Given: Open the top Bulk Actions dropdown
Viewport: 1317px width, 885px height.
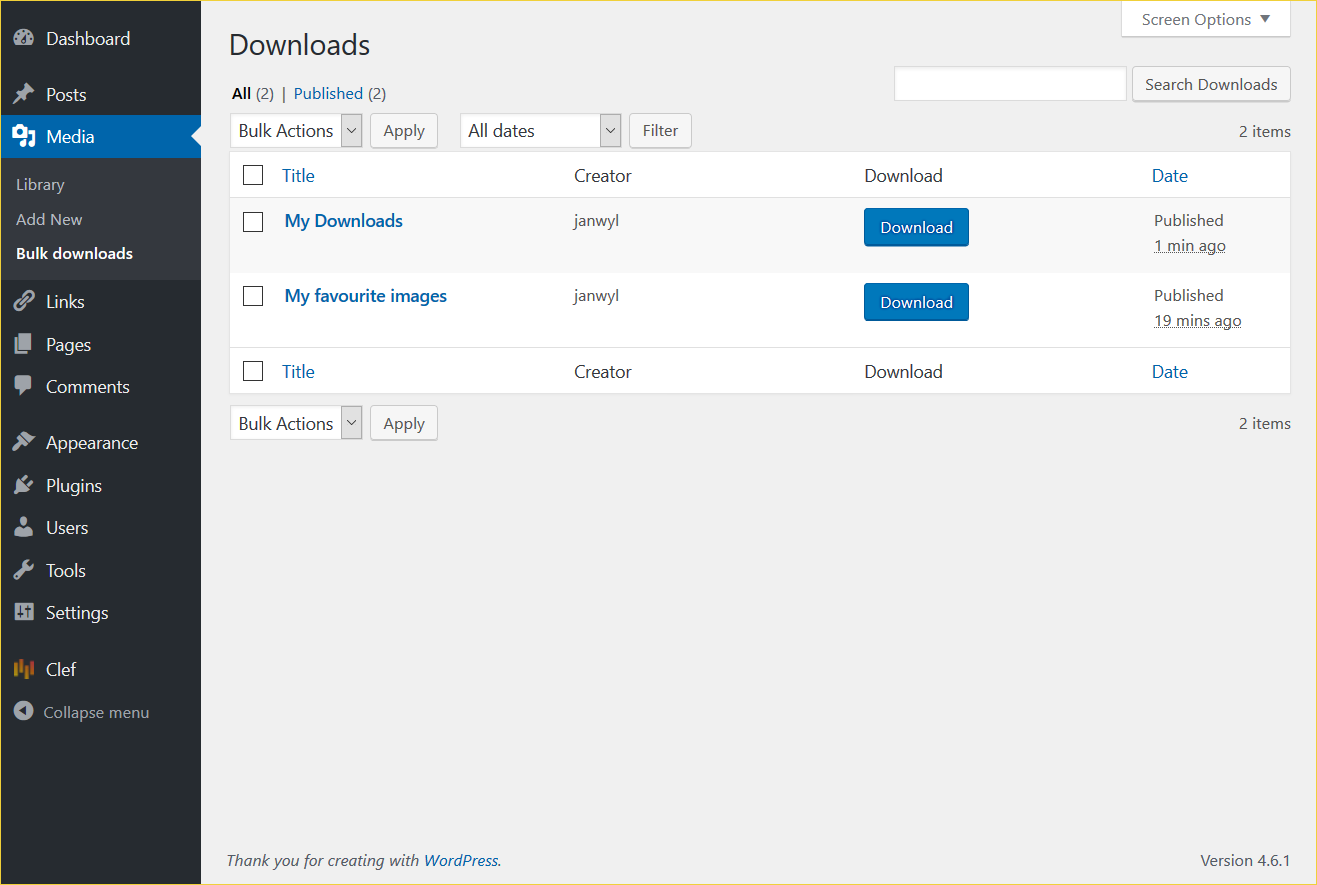Looking at the screenshot, I should (x=296, y=131).
